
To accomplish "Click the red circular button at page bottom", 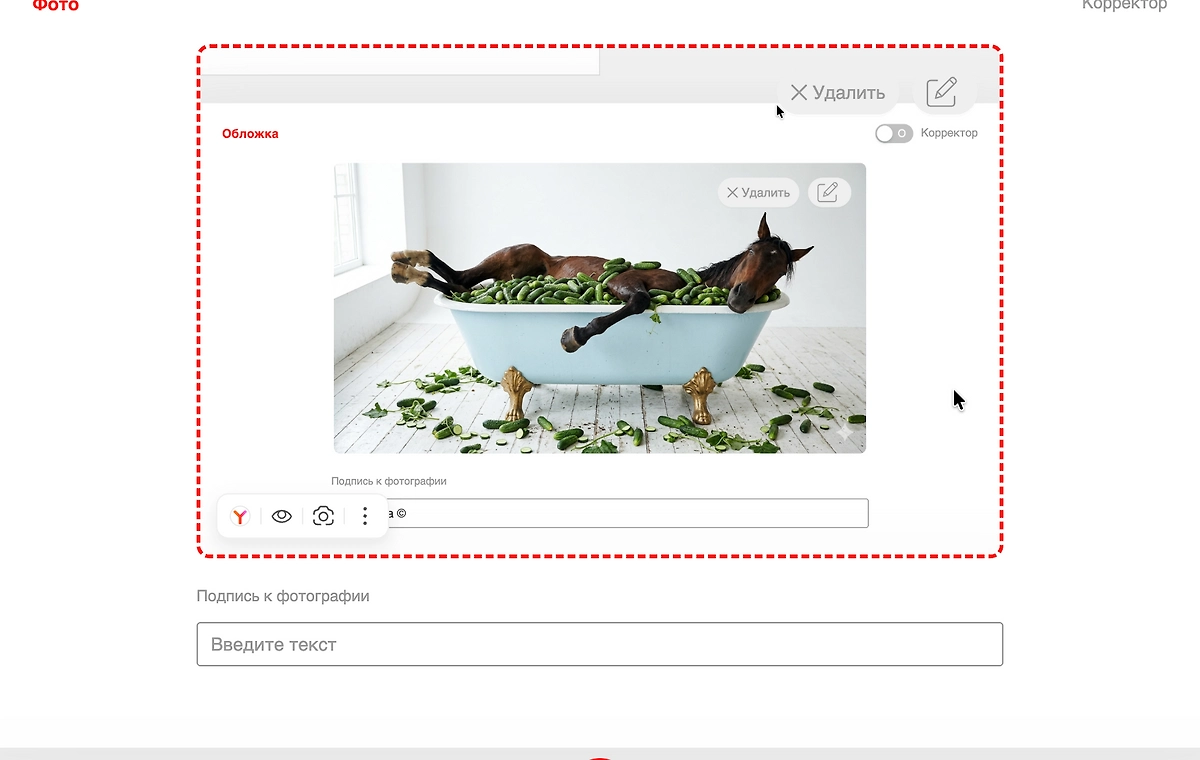I will (599, 757).
